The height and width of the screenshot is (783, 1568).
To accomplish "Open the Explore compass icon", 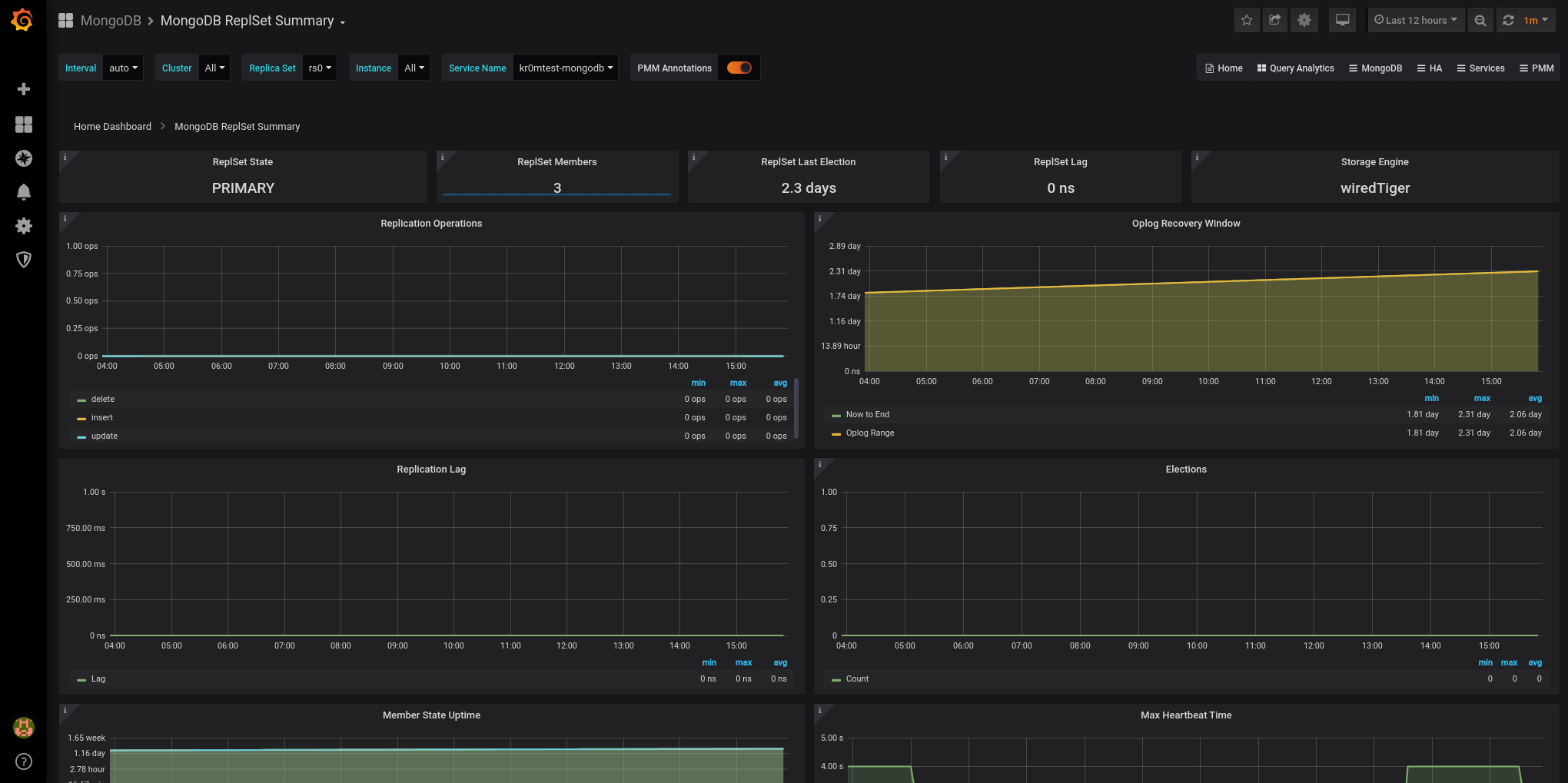I will pyautogui.click(x=24, y=158).
